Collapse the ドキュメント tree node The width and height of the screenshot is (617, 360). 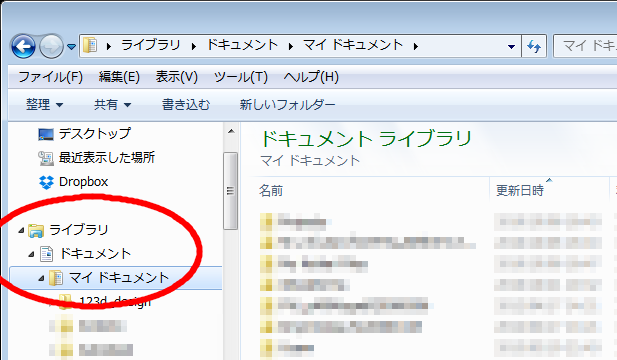[x=31, y=255]
